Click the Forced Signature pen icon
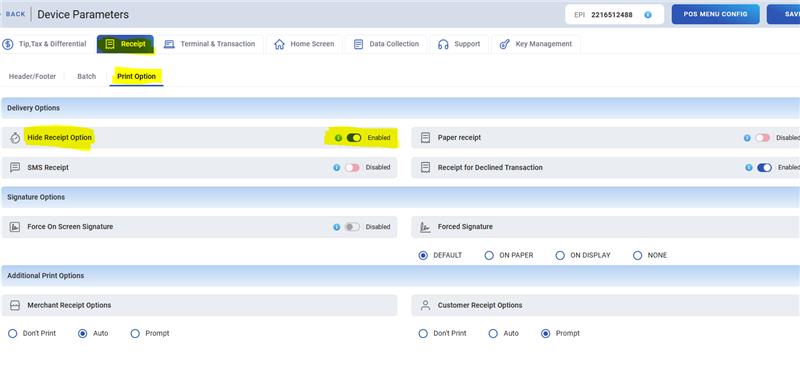800x390 pixels. (425, 227)
